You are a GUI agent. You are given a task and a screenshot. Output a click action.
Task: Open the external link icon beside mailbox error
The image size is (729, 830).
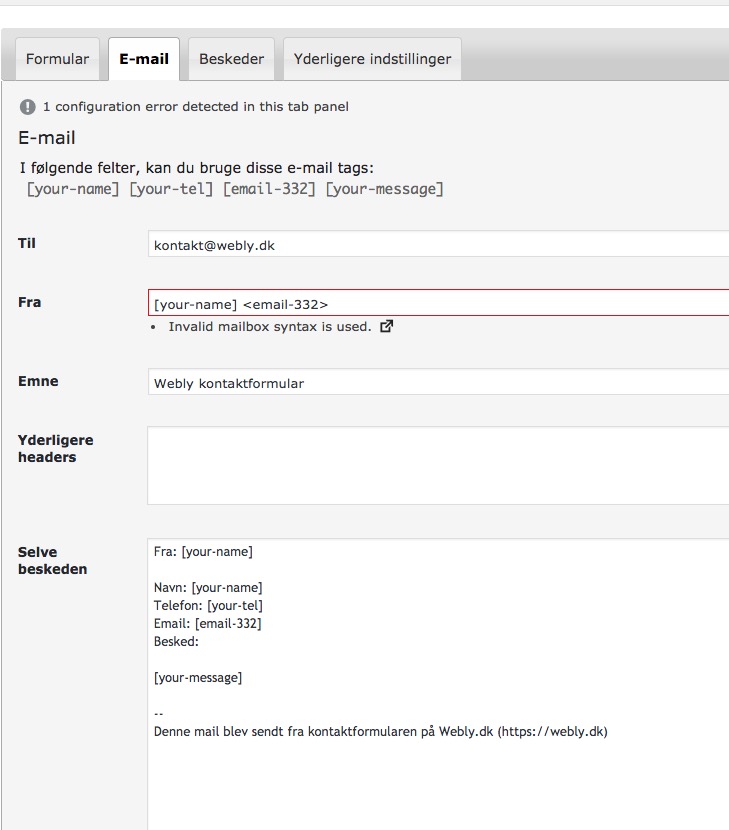pos(386,326)
